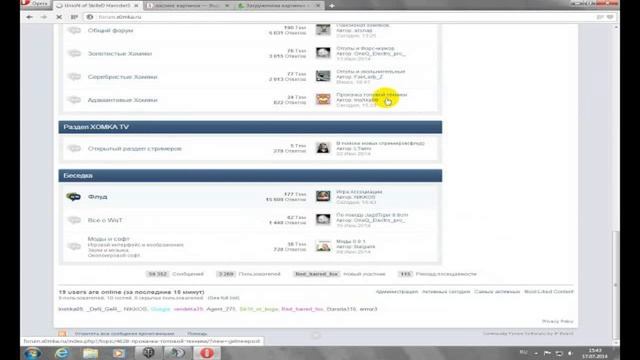This screenshot has width=640, height=360.
Task: Open last poster avatar in Адамантовые Хомяки row
Action: (323, 100)
